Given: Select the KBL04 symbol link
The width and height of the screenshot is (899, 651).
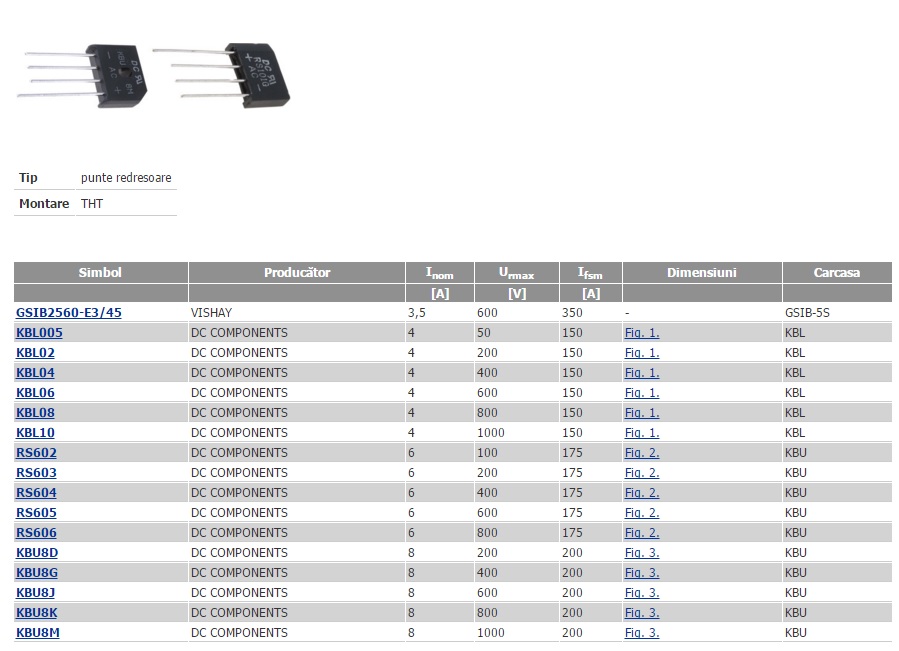Looking at the screenshot, I should point(36,372).
